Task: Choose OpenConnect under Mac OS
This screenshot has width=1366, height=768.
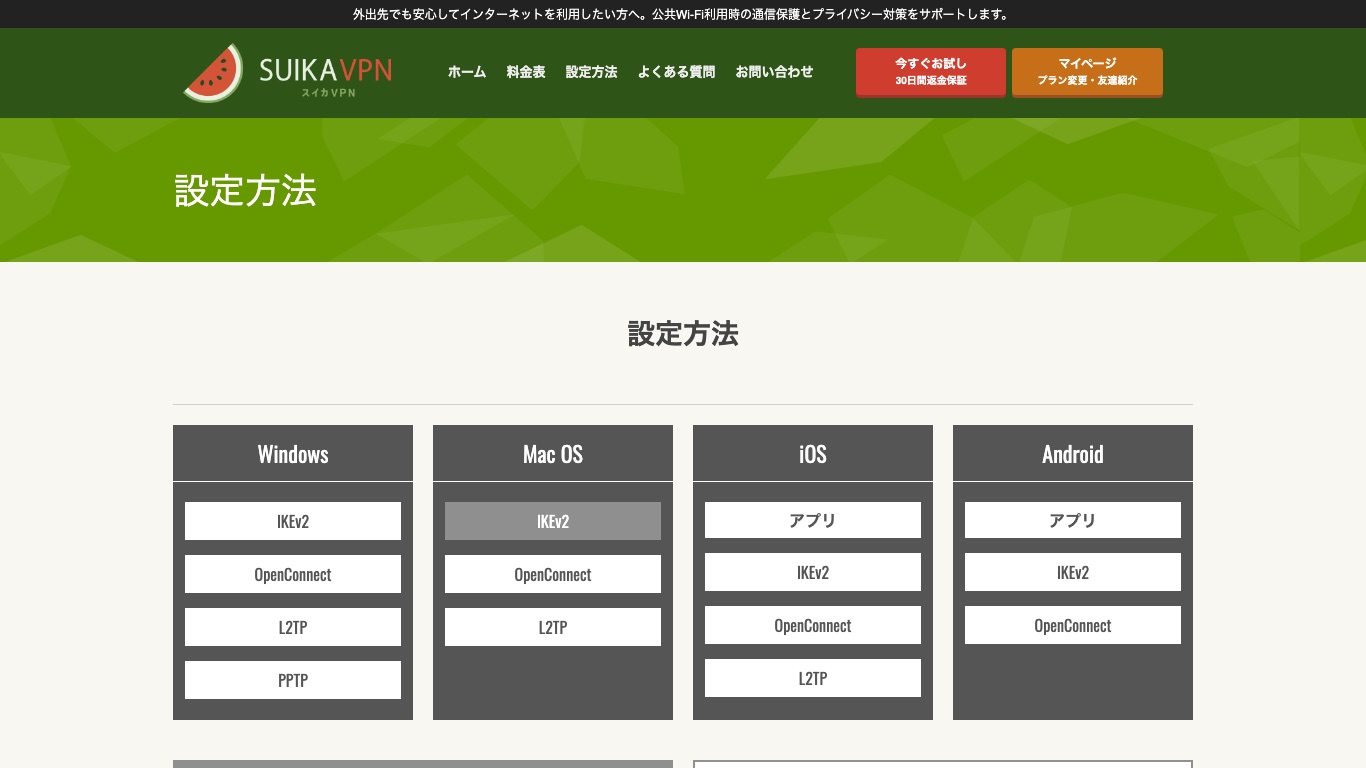Action: point(553,574)
